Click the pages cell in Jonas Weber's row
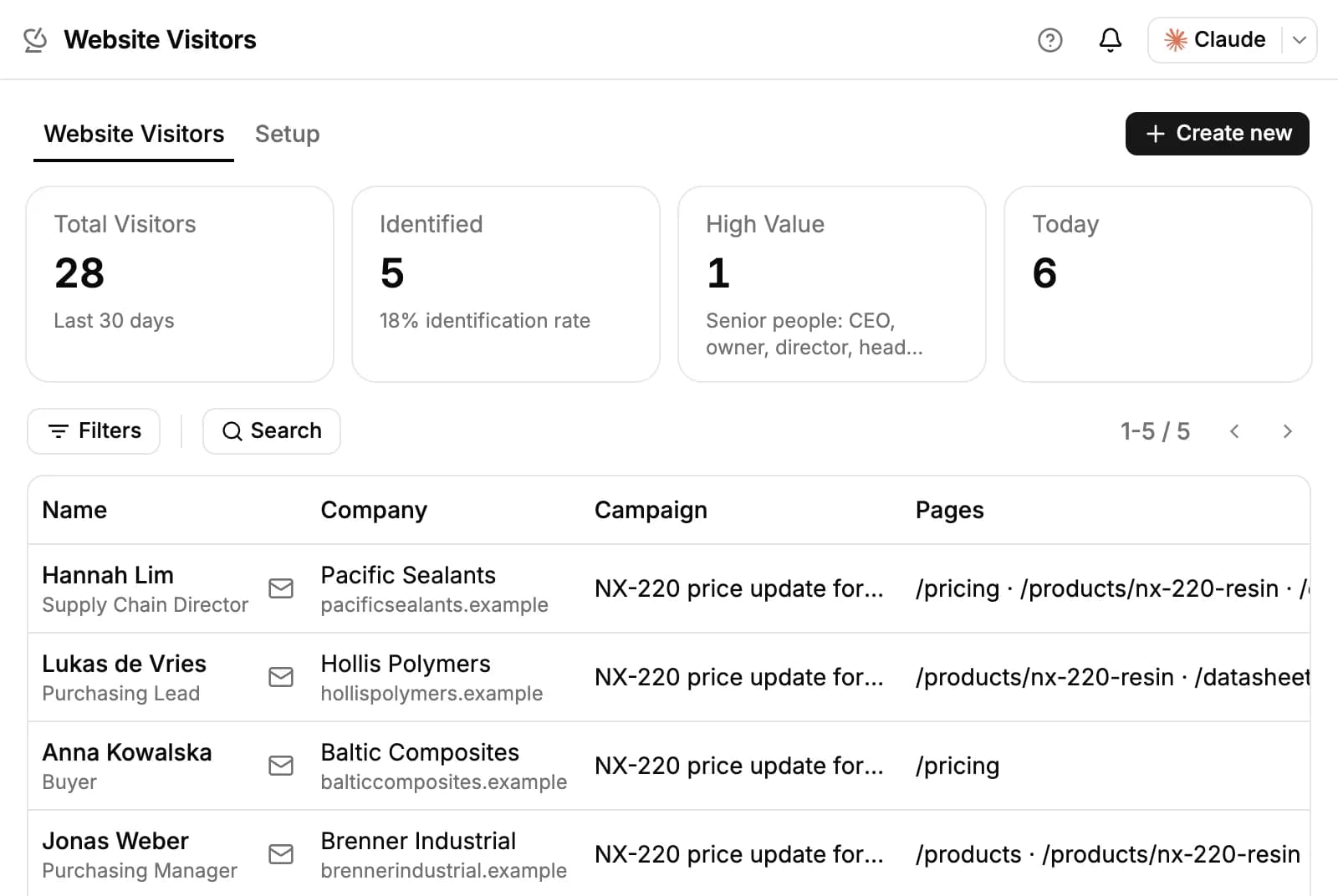This screenshot has height=896, width=1338. pos(1107,854)
